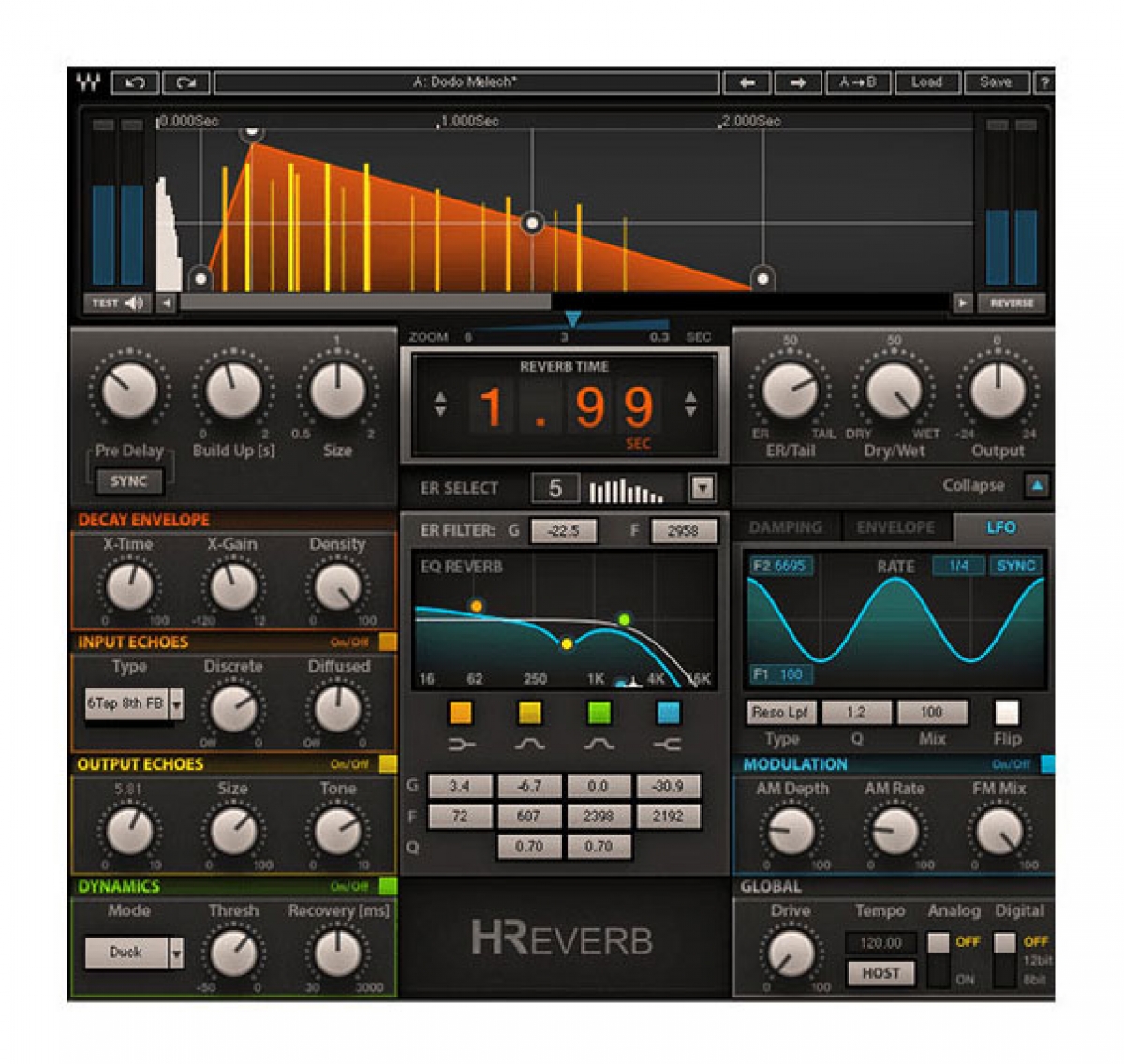Click the Dry/Wet knob
This screenshot has width=1124, height=1064.
point(895,390)
